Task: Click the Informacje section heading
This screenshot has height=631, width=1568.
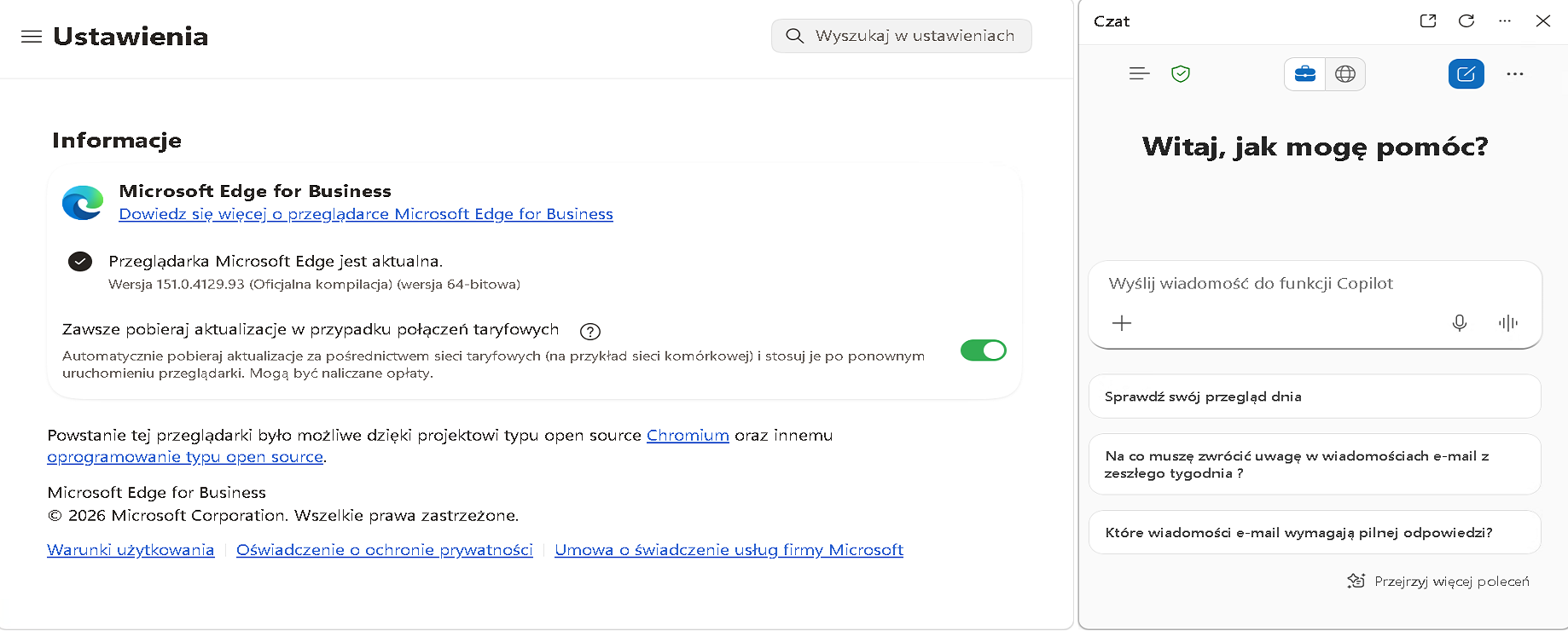Action: click(x=117, y=141)
